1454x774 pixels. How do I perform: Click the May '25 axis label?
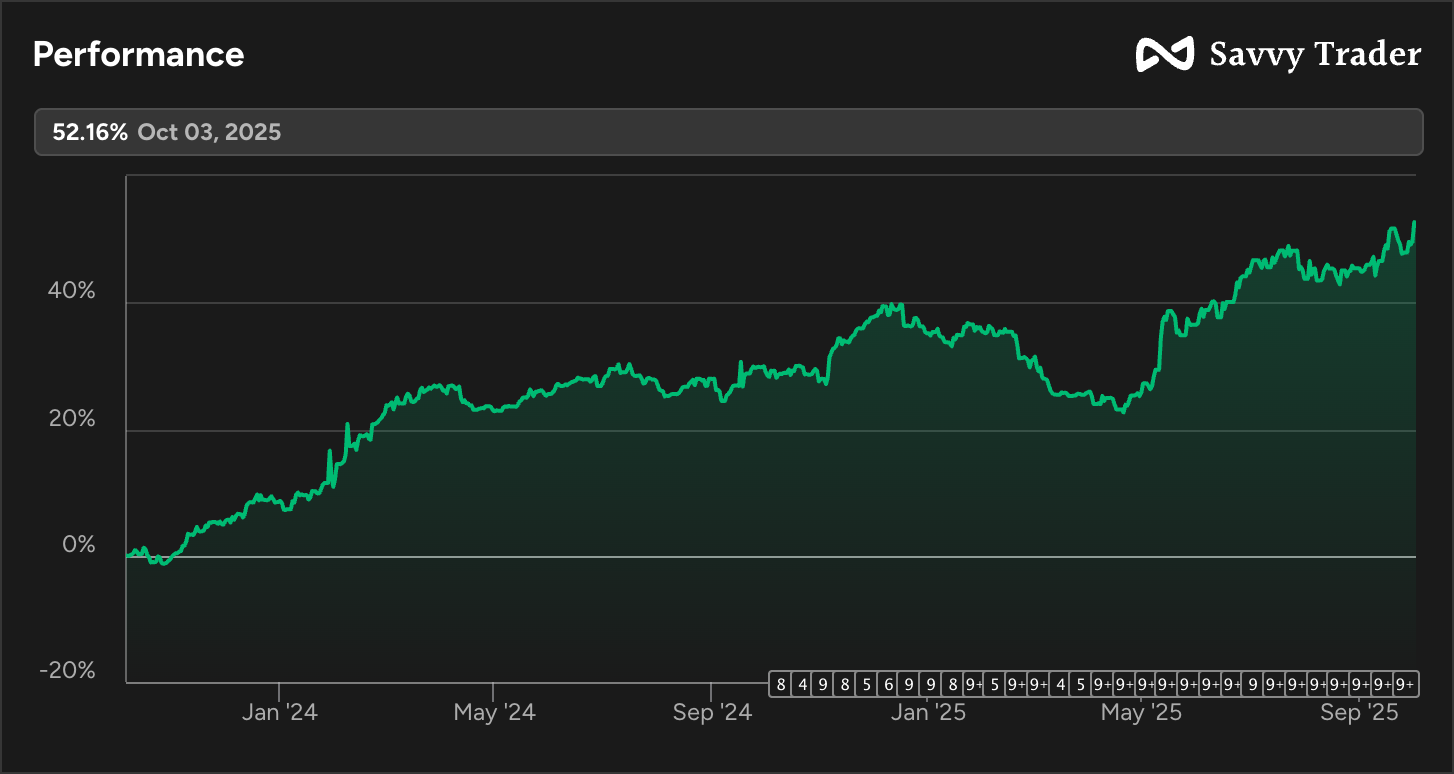pos(1141,713)
